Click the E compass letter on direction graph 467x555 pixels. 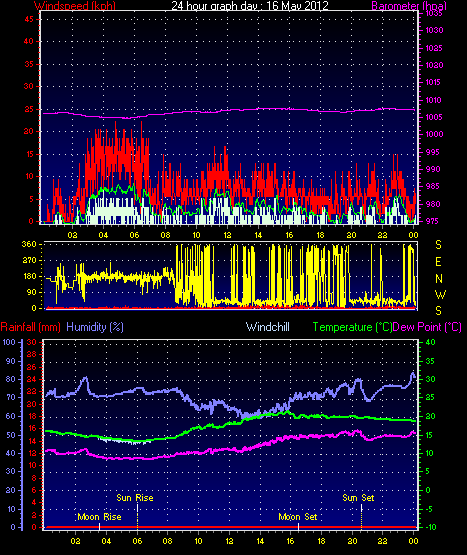(x=438, y=262)
